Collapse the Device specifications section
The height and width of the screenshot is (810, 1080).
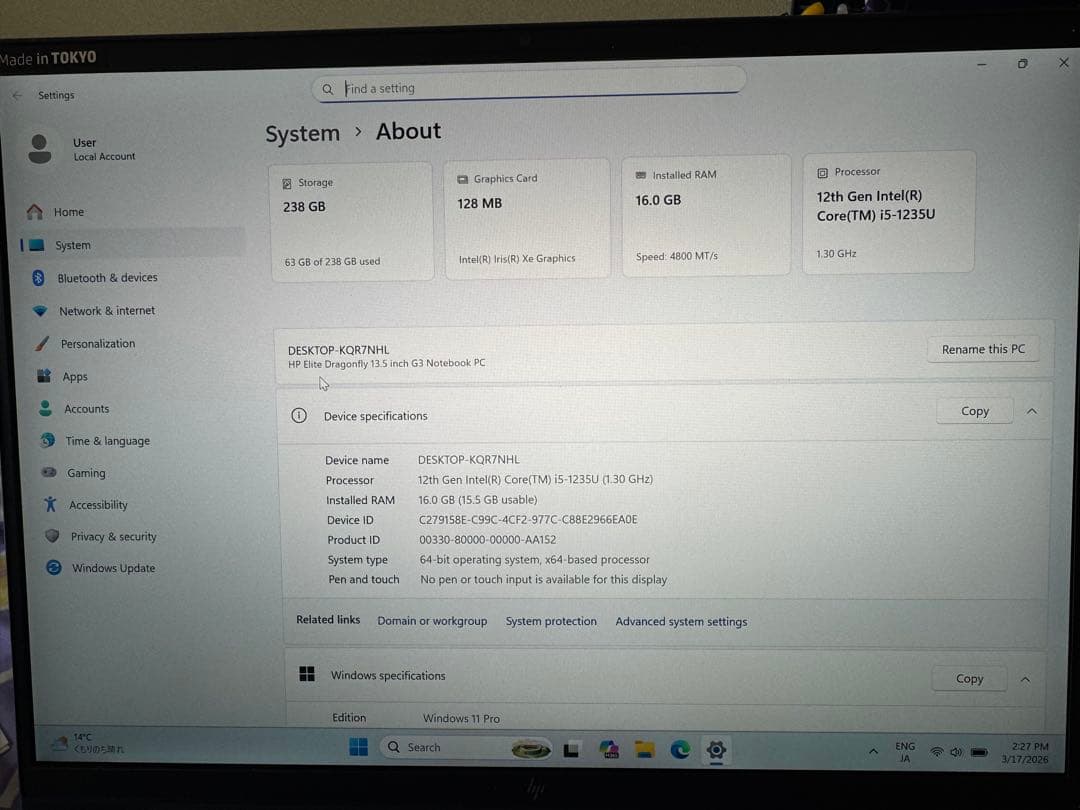point(1031,410)
